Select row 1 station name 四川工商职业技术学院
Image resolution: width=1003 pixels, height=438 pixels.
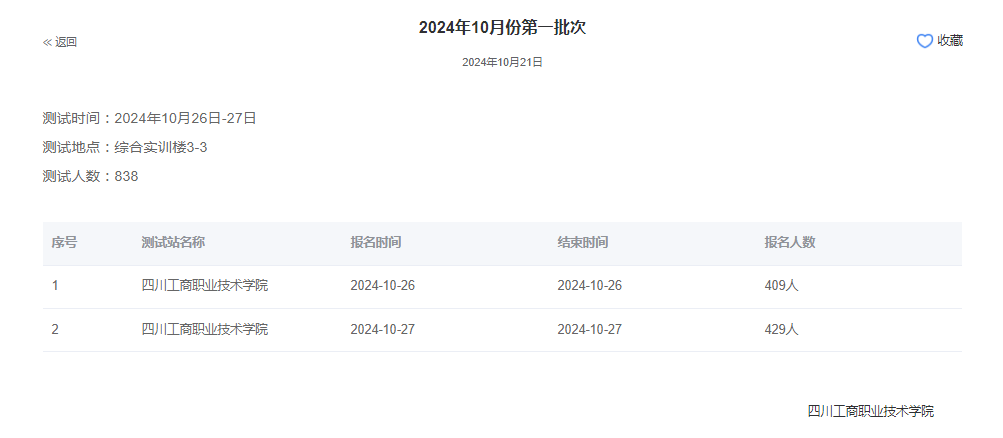[x=205, y=286]
